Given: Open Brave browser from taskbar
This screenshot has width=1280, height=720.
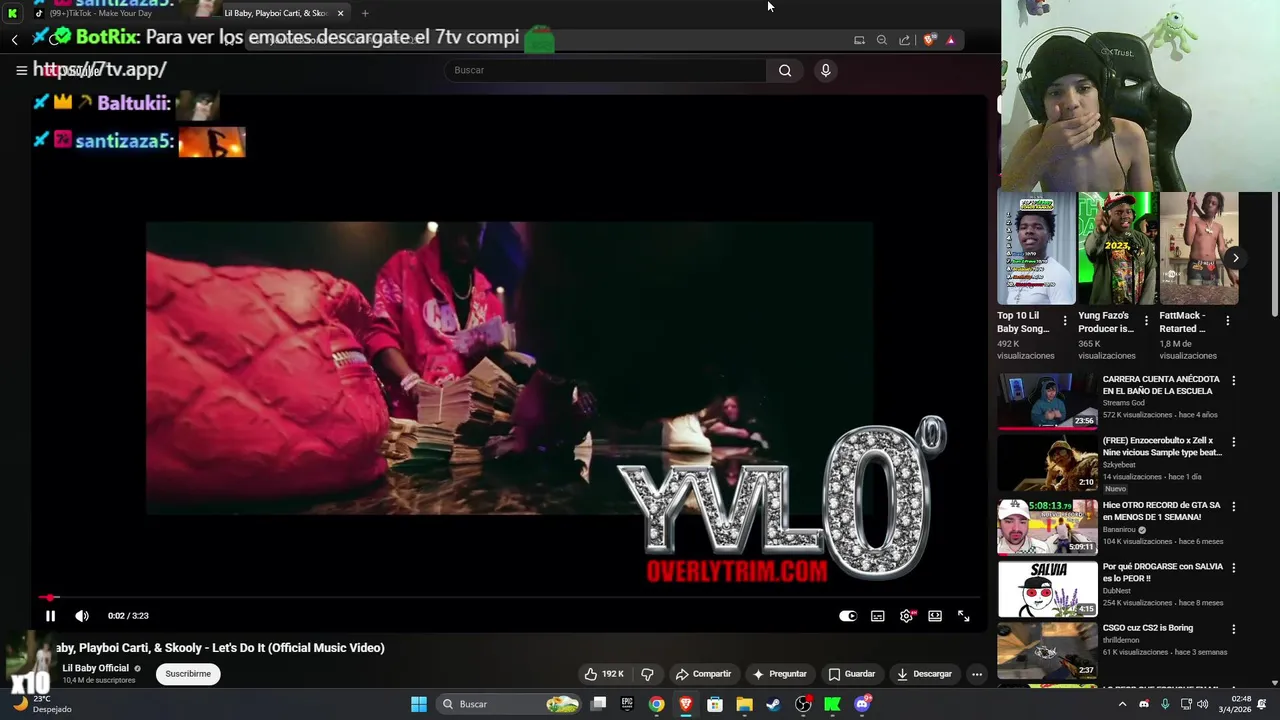Looking at the screenshot, I should pyautogui.click(x=686, y=704).
